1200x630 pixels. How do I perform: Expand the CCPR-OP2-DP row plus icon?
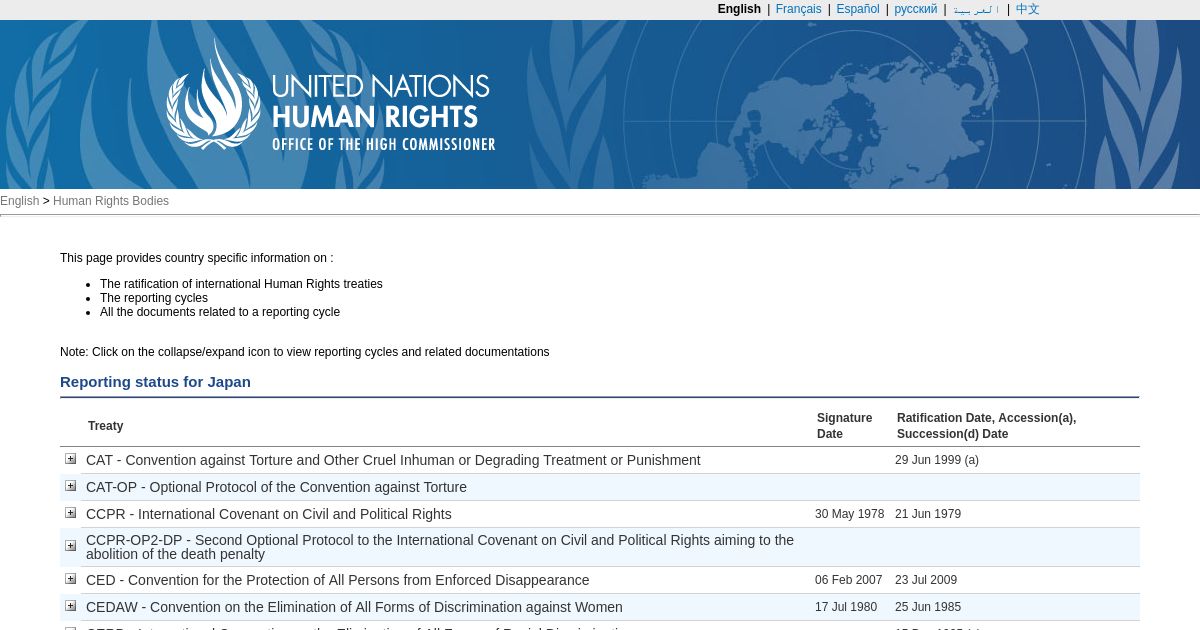[x=70, y=546]
